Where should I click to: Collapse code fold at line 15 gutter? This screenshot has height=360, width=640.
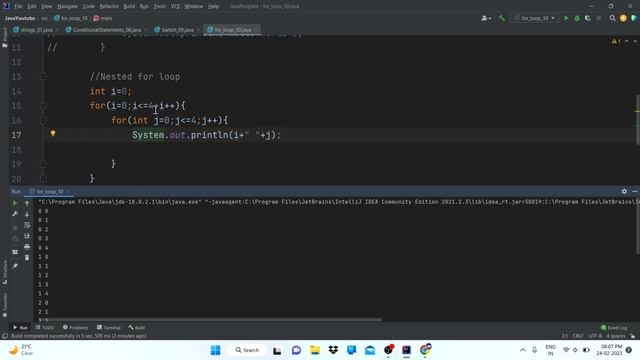coord(43,106)
